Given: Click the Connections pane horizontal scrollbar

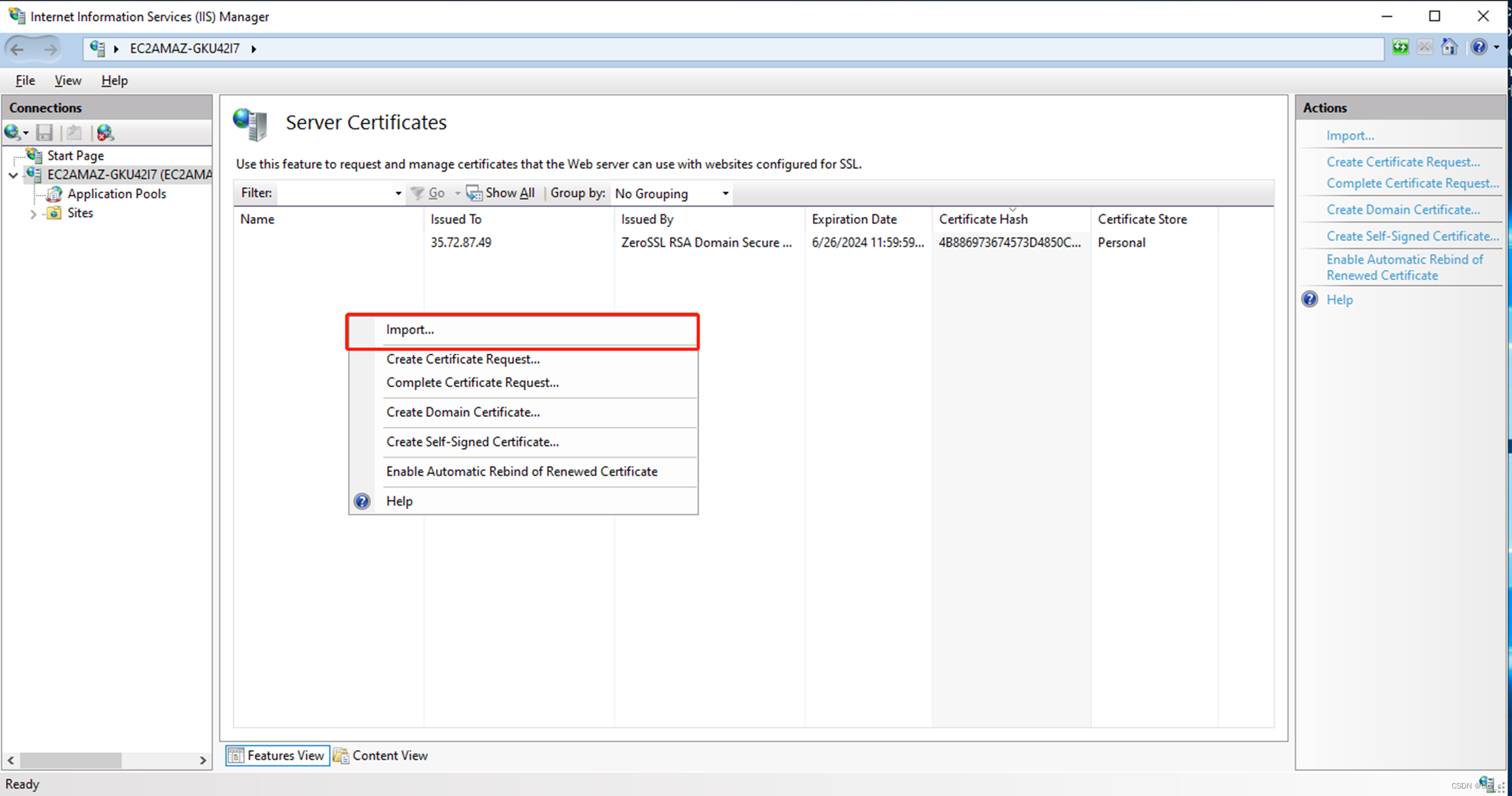Looking at the screenshot, I should coord(71,760).
